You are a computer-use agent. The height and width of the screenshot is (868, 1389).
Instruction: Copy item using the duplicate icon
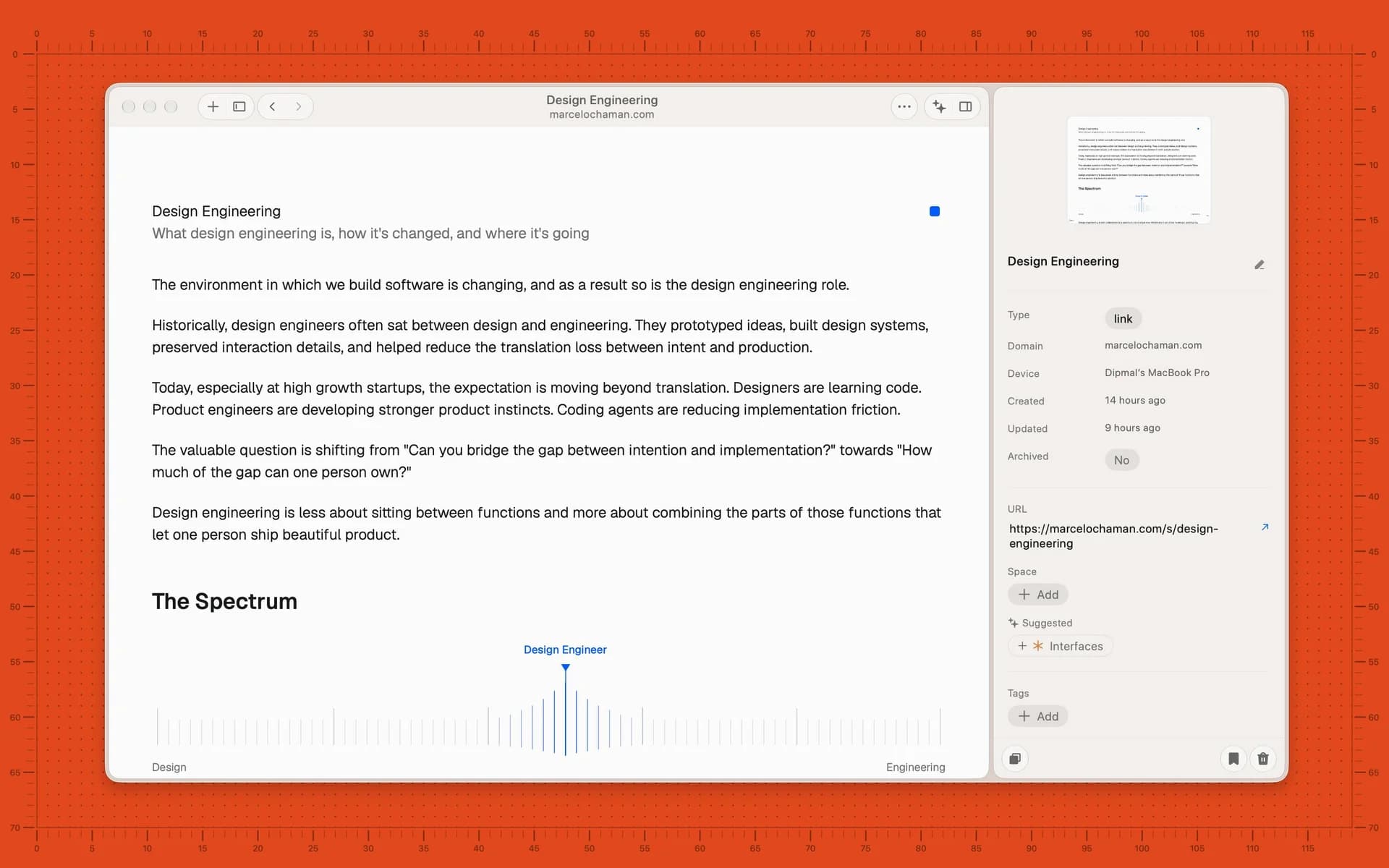coord(1015,759)
